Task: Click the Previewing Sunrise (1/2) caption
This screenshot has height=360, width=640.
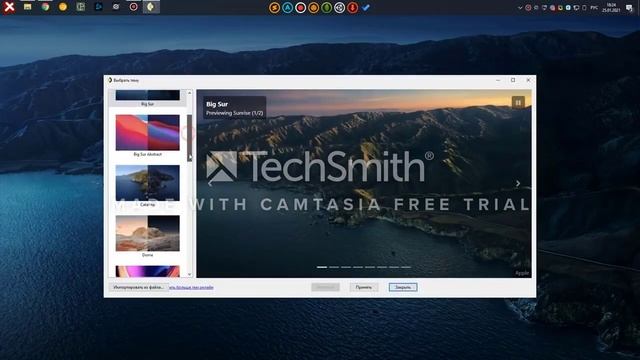Action: tap(234, 113)
